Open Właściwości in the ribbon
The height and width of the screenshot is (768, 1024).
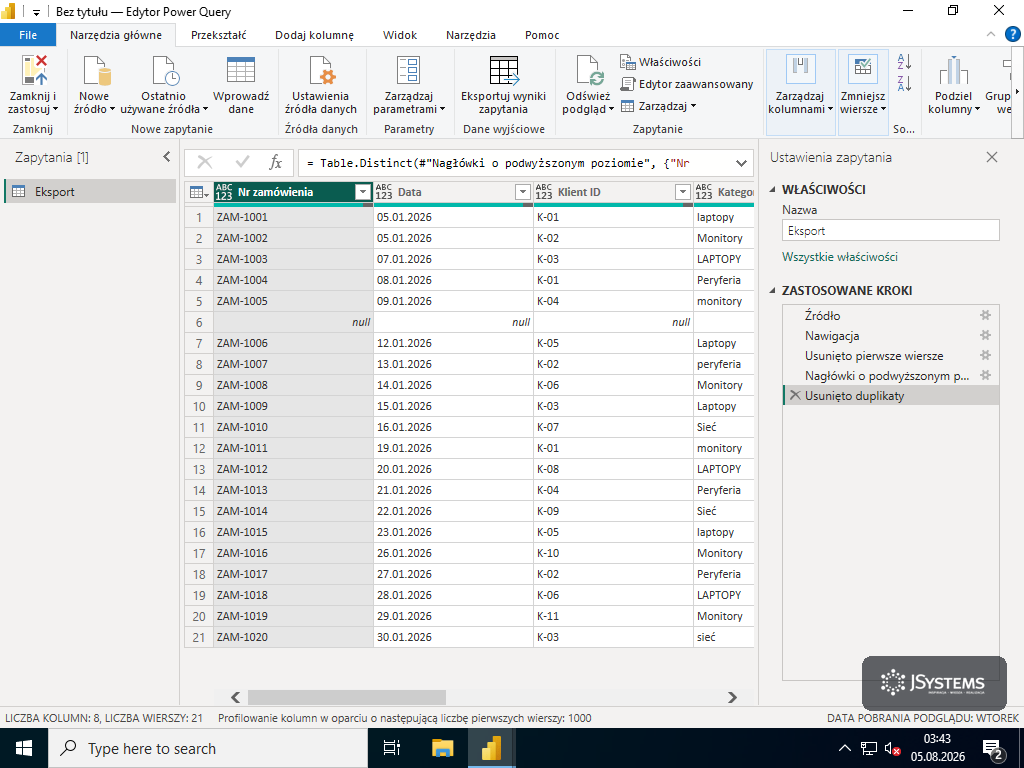click(660, 62)
